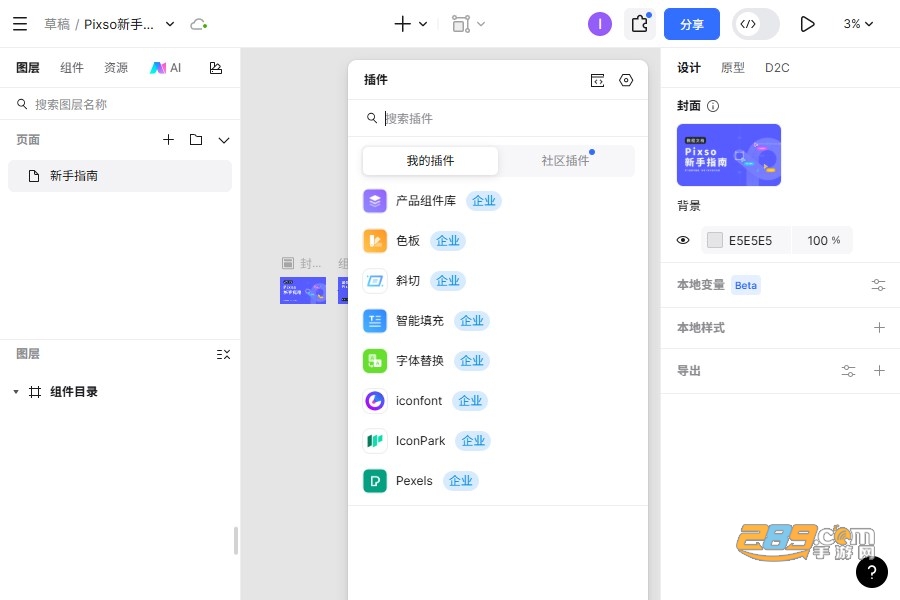Switch to the 原型 tab
900x600 pixels.
pos(732,68)
